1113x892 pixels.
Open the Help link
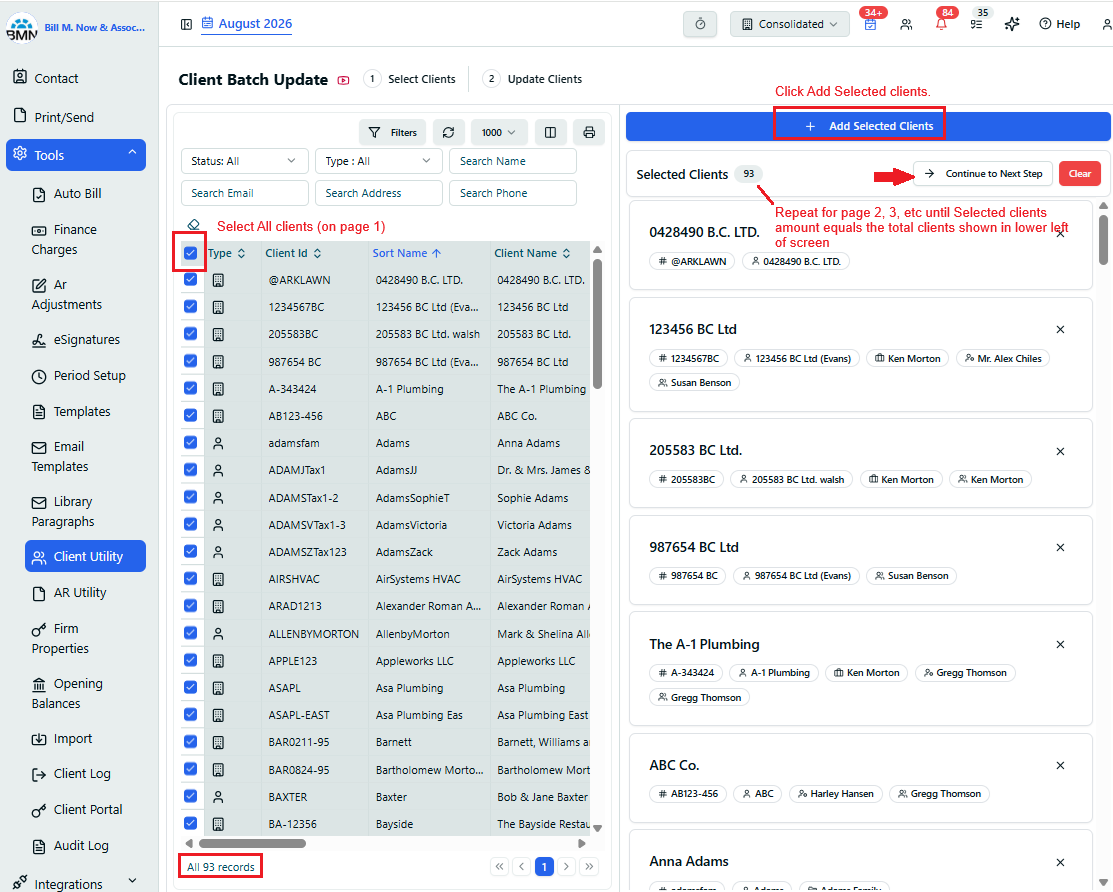(1060, 24)
